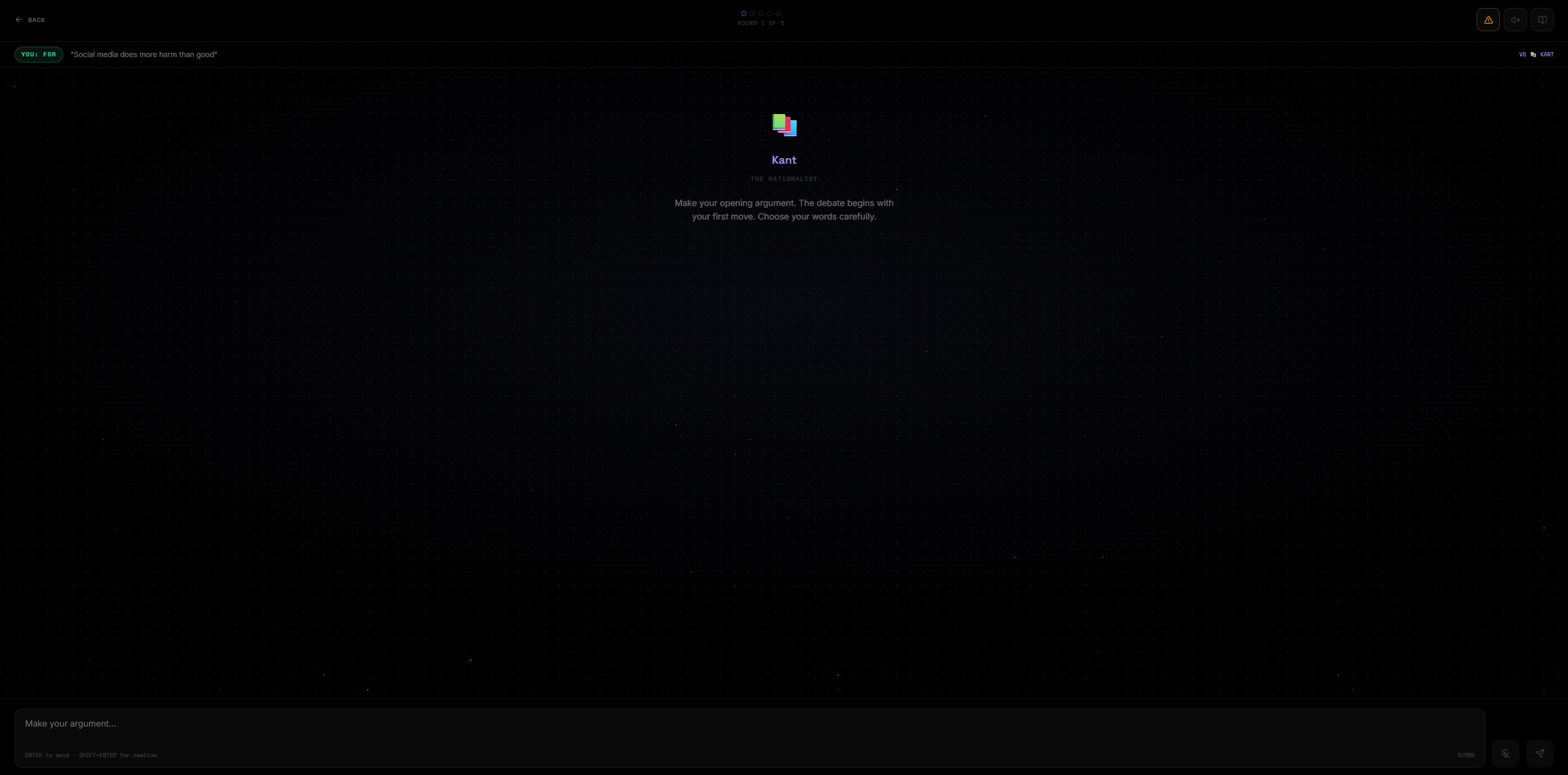
Task: Click the Back arrow icon
Action: tap(19, 20)
